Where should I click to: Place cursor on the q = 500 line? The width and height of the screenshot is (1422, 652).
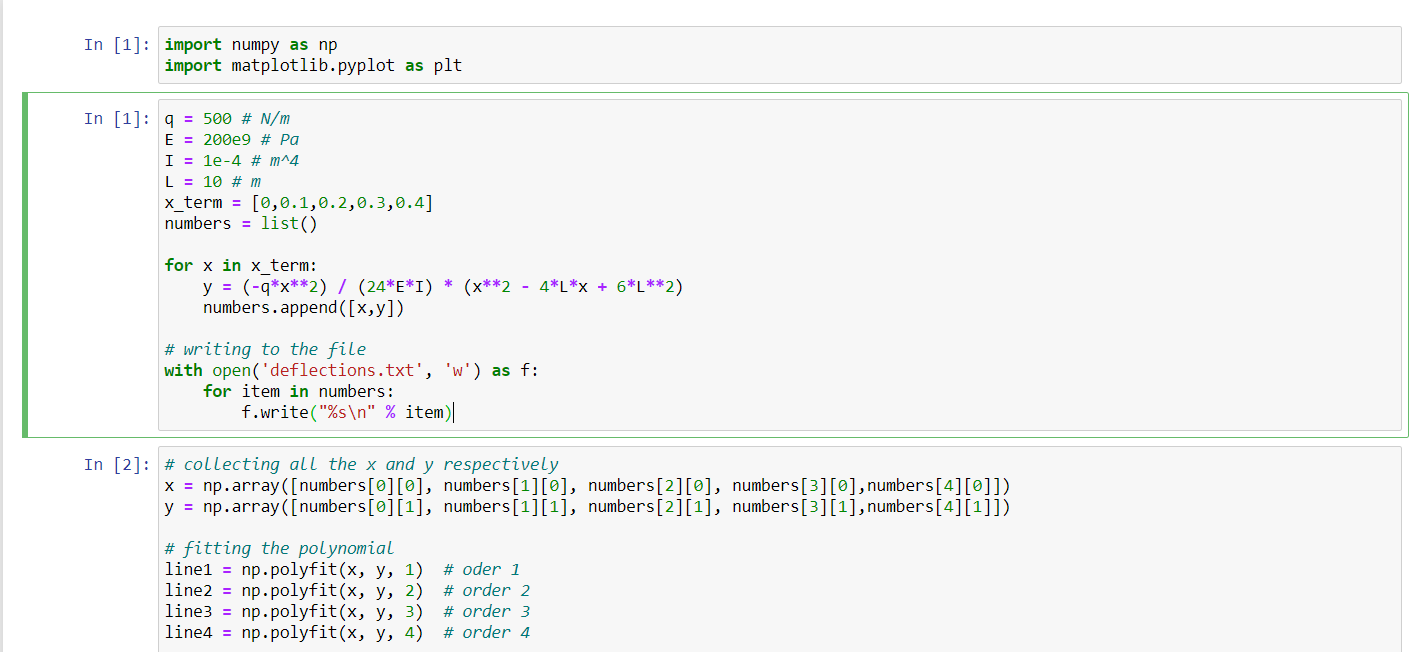pos(230,118)
